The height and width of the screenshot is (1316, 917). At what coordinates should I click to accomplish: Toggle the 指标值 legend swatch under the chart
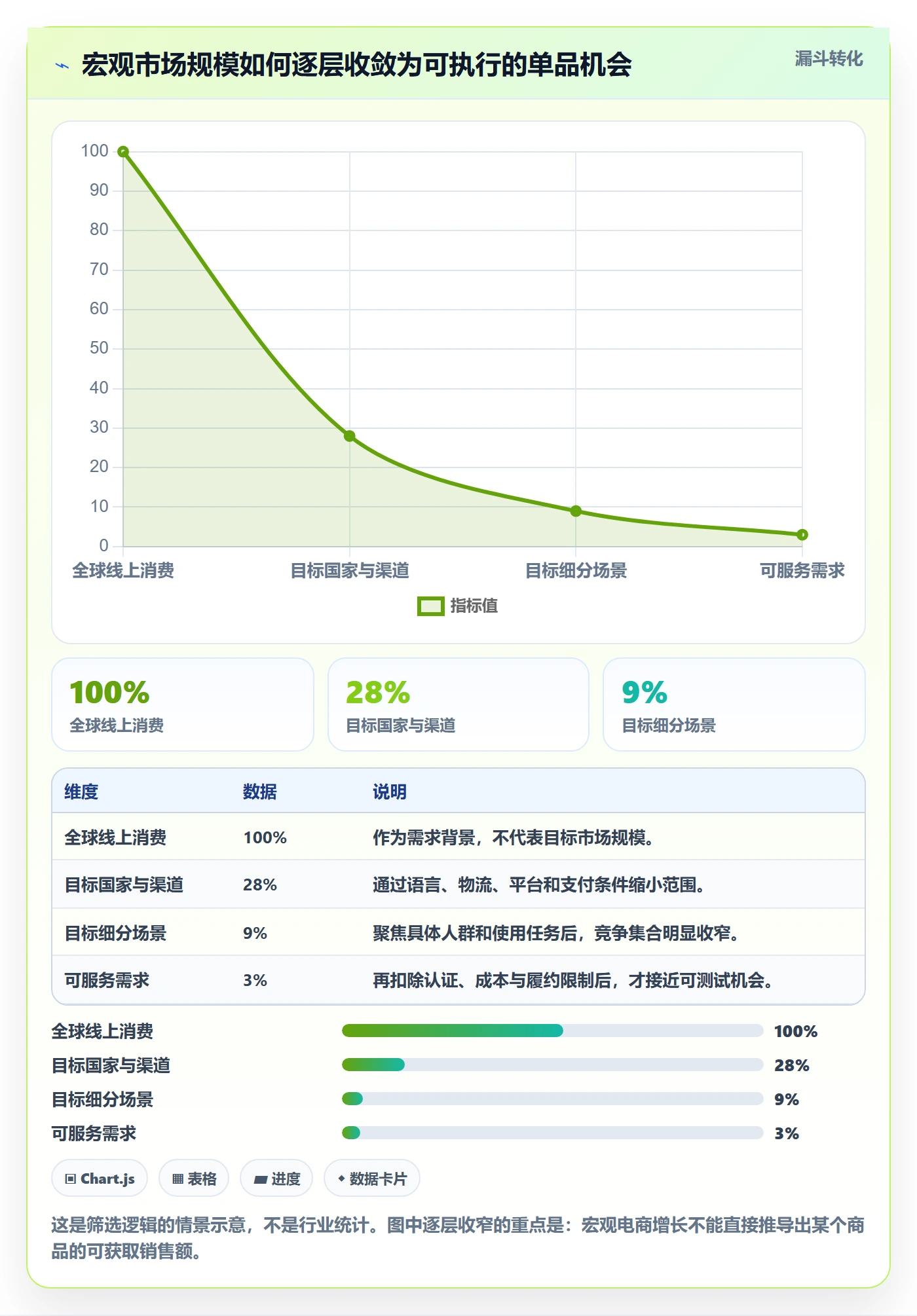click(430, 606)
